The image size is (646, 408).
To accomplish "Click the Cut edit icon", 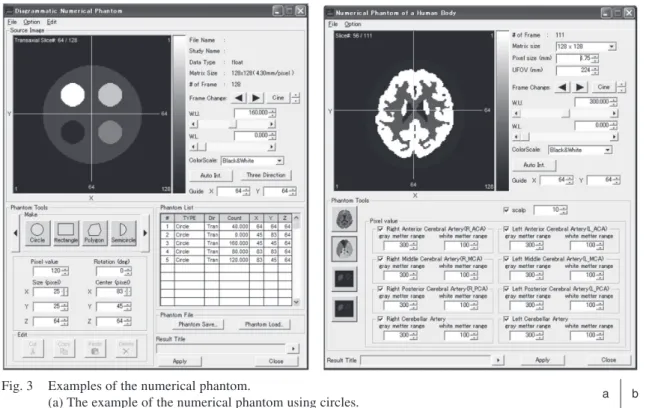I will tap(33, 348).
